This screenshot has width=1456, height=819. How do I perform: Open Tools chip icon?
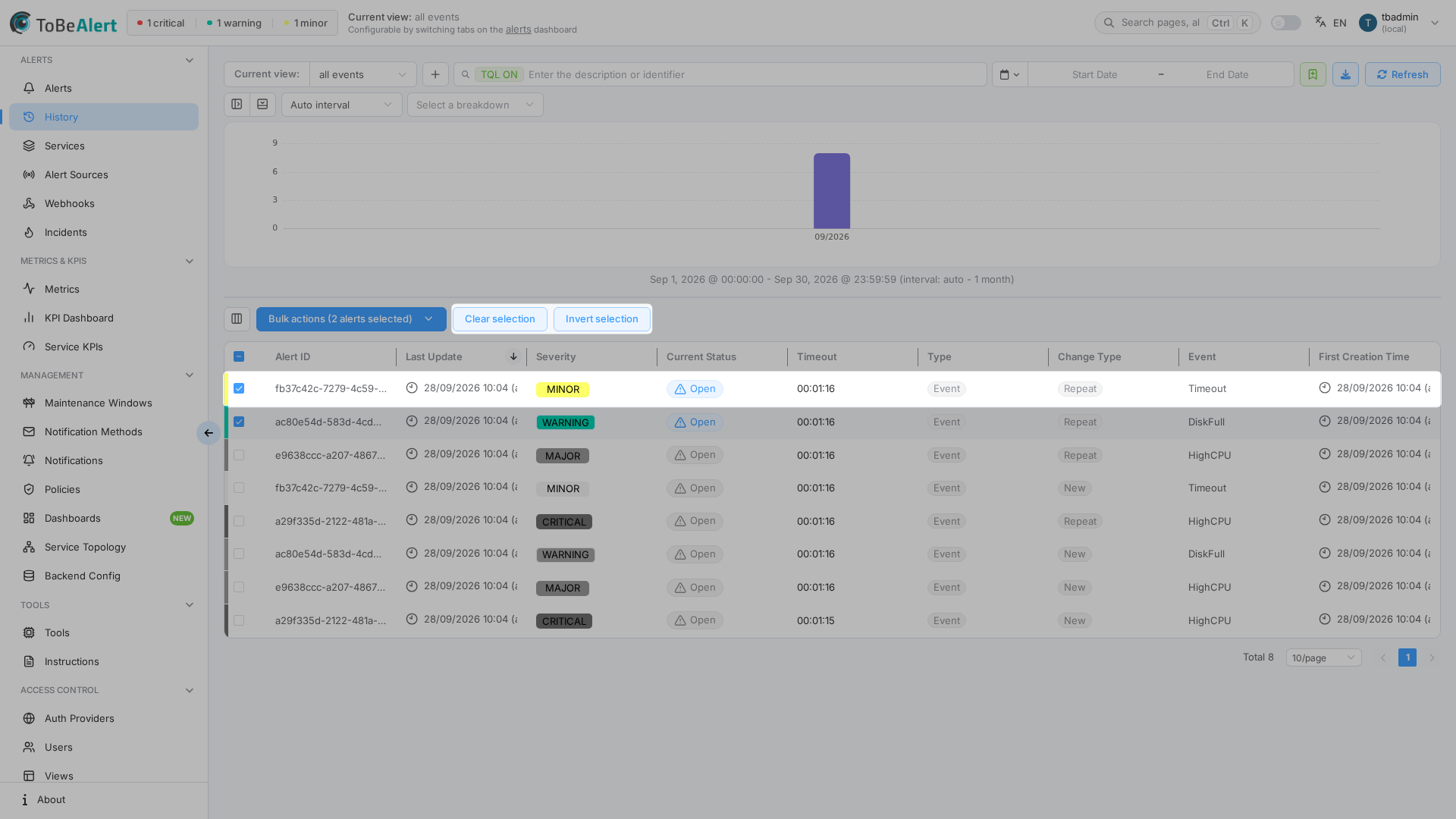click(29, 632)
